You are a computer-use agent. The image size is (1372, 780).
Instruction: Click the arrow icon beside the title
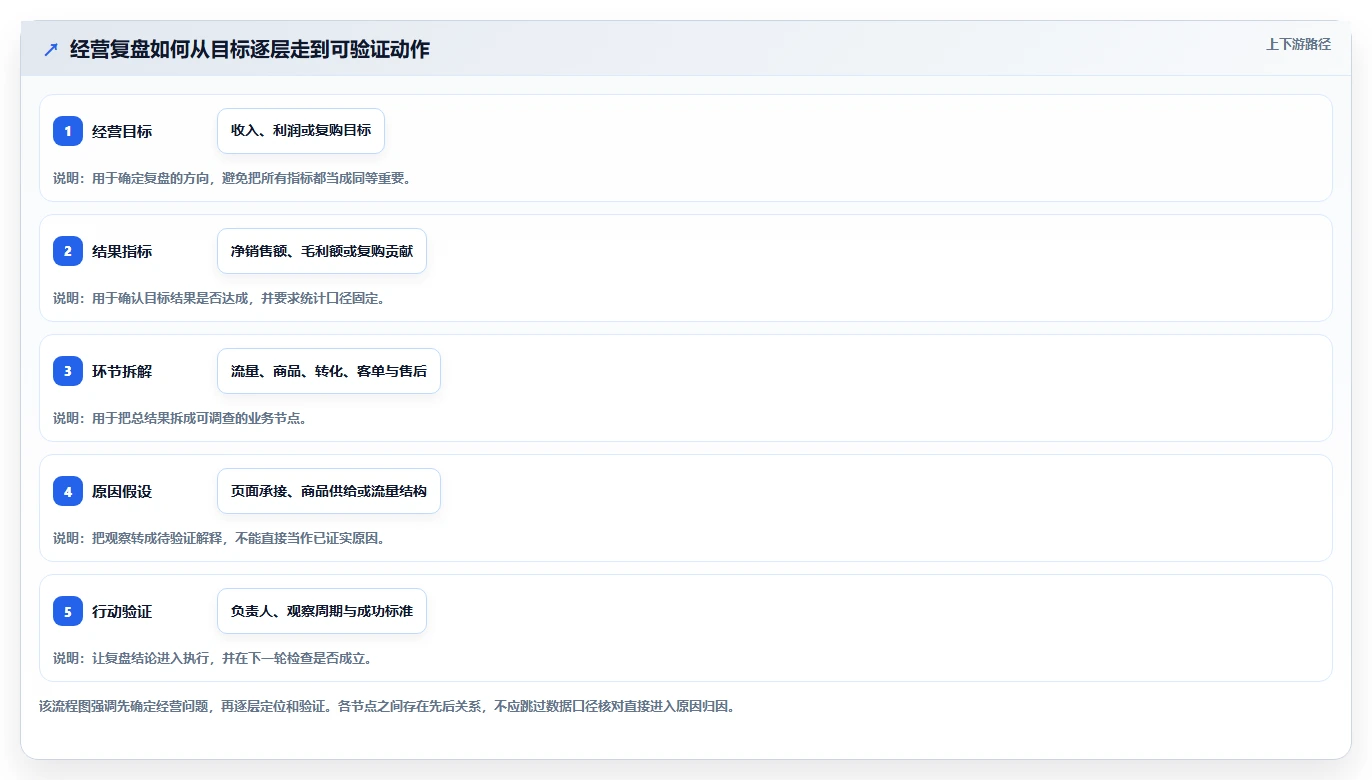tap(51, 50)
